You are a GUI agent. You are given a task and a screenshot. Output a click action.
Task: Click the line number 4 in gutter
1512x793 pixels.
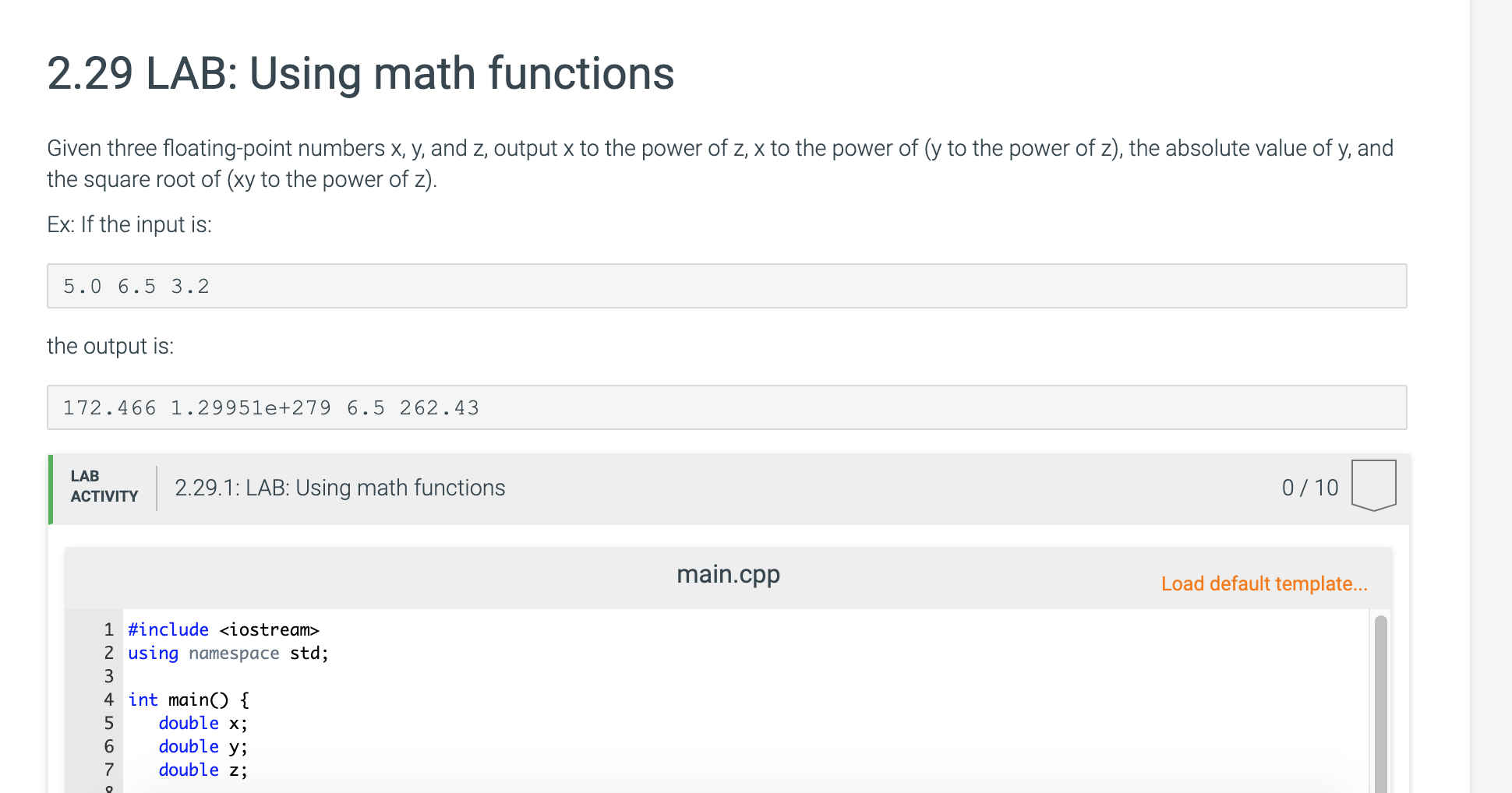[x=109, y=700]
